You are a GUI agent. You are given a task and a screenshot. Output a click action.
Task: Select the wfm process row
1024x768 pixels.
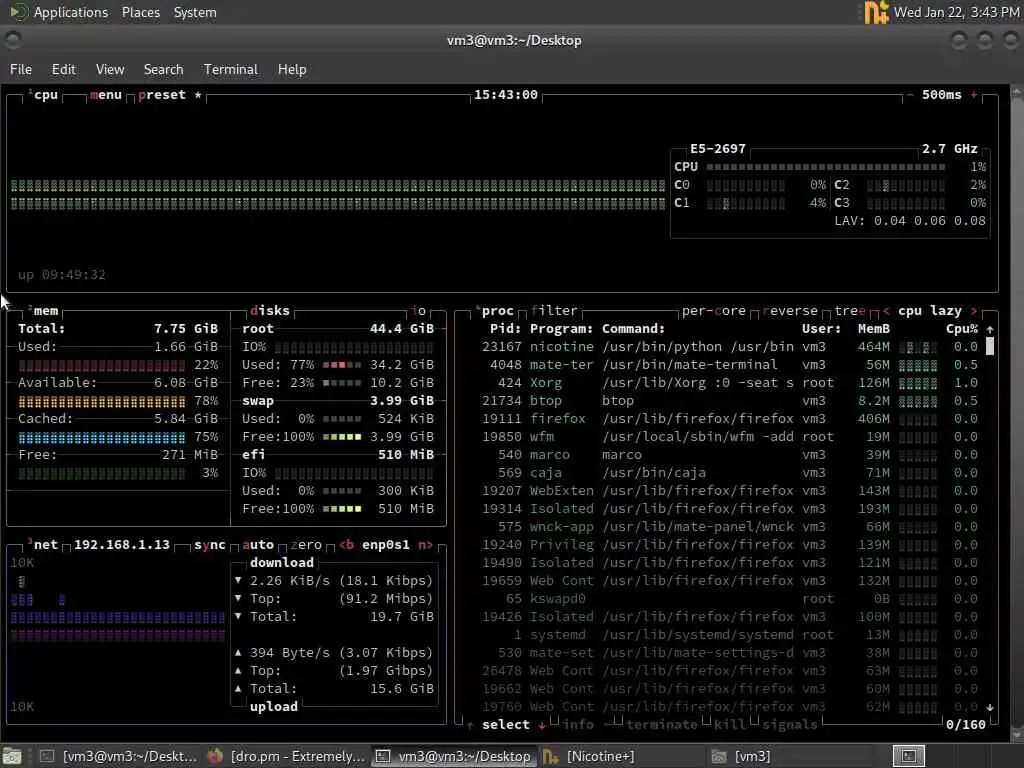(729, 437)
